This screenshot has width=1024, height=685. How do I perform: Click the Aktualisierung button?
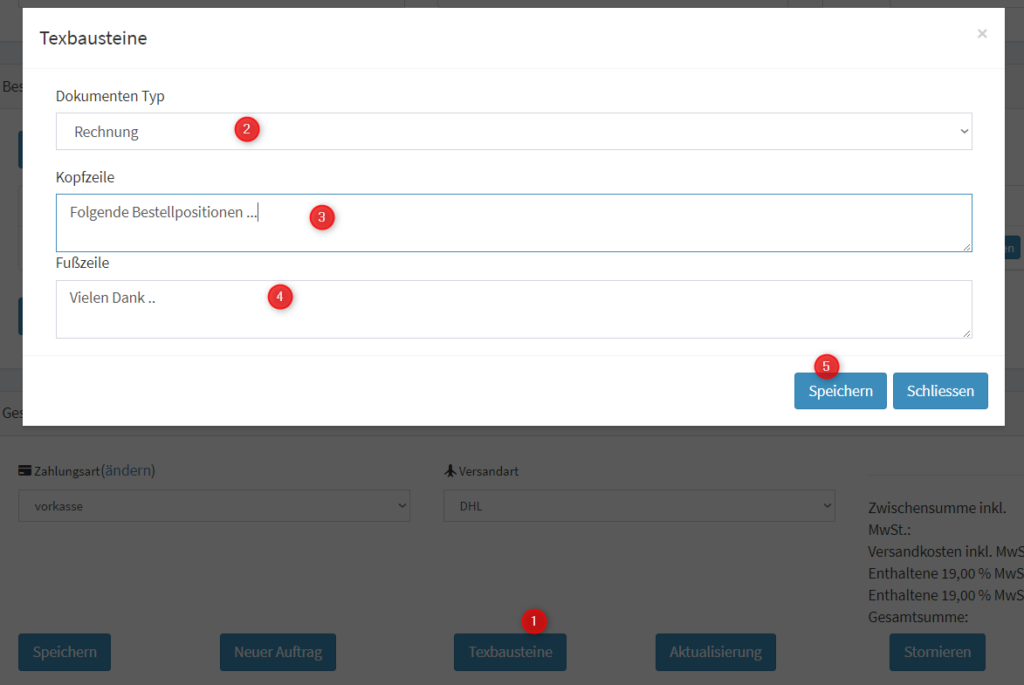pyautogui.click(x=715, y=652)
